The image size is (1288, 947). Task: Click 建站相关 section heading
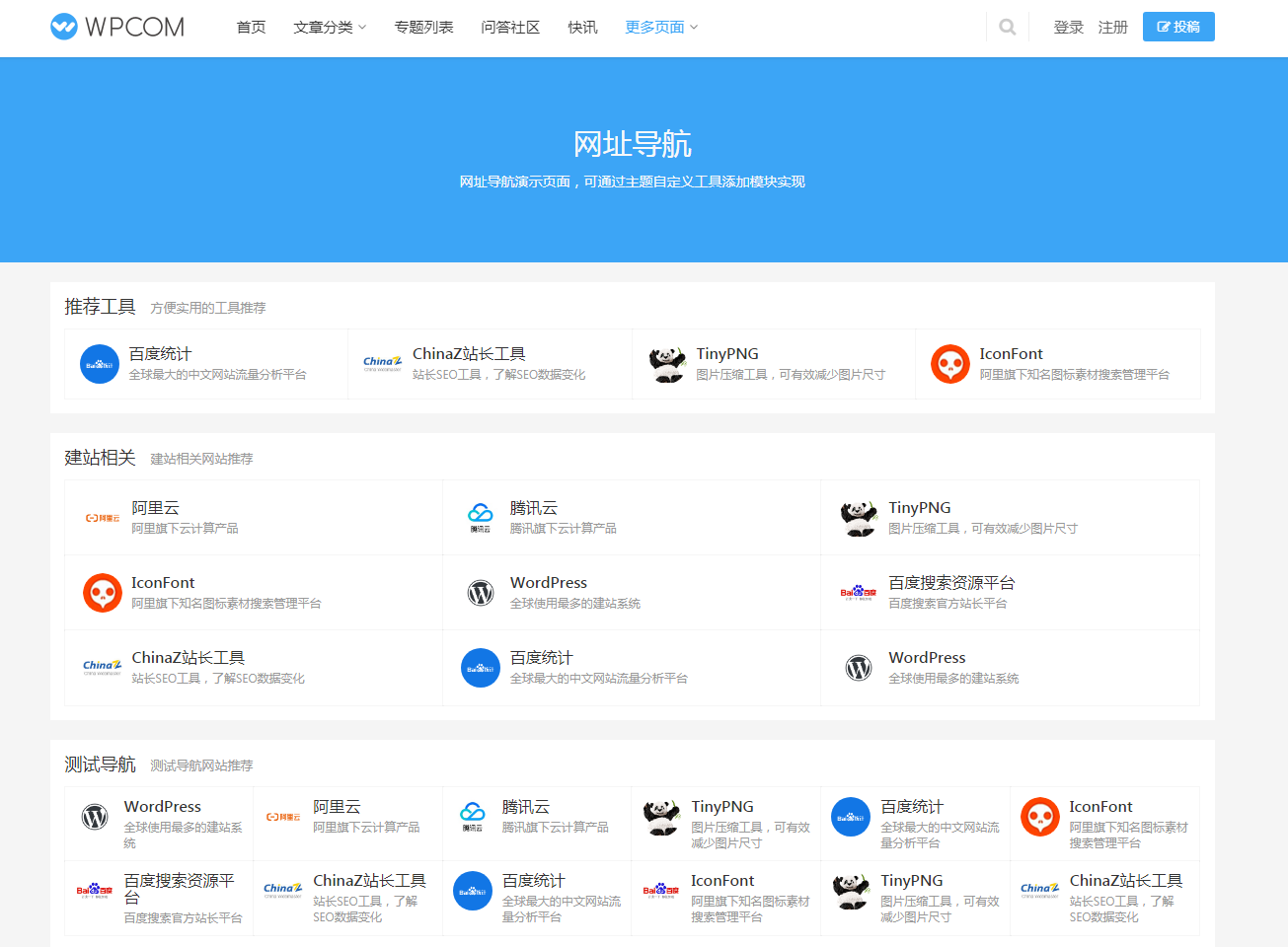coord(100,458)
